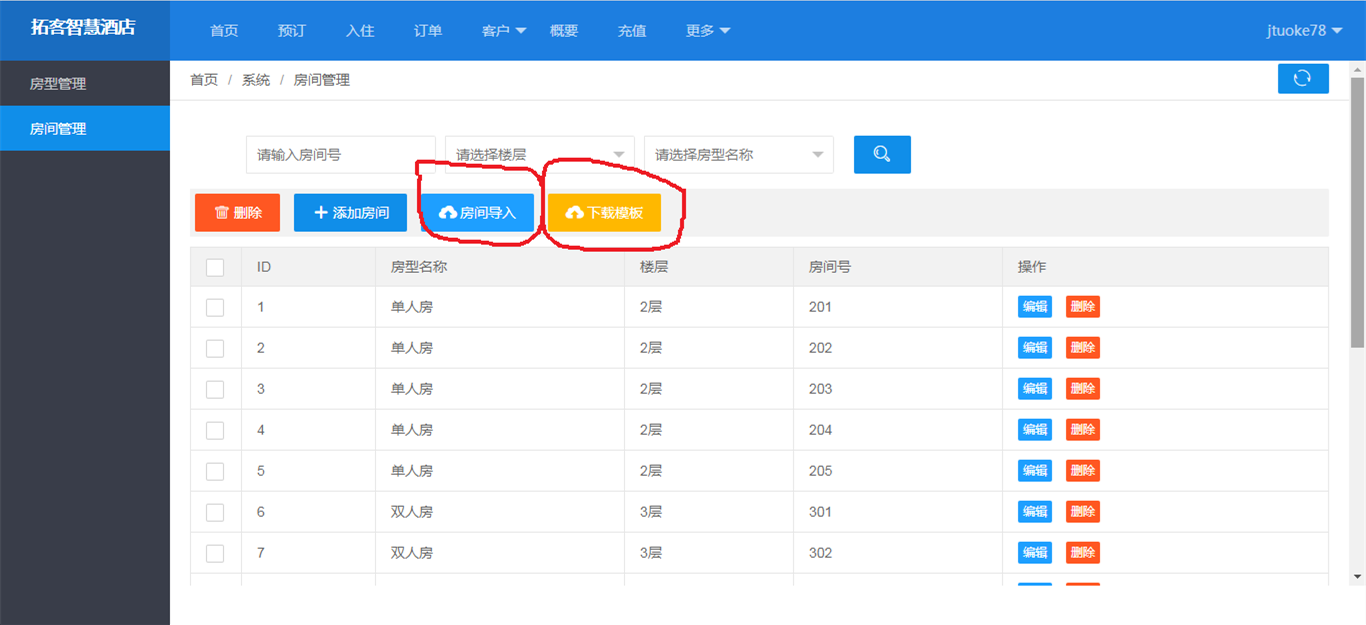The width and height of the screenshot is (1366, 625).
Task: Click the magnifier search button
Action: click(x=882, y=154)
